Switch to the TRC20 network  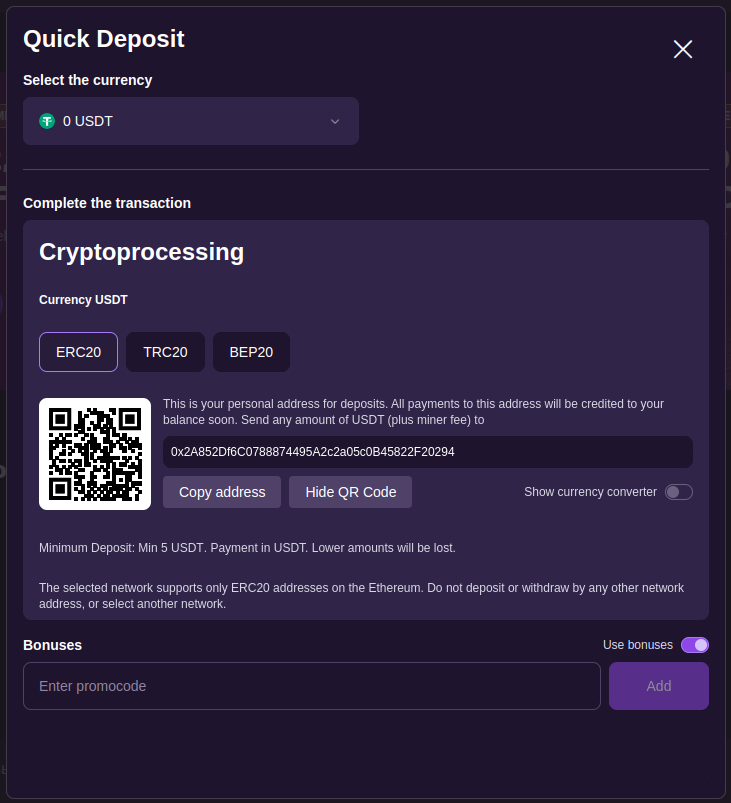click(x=165, y=352)
